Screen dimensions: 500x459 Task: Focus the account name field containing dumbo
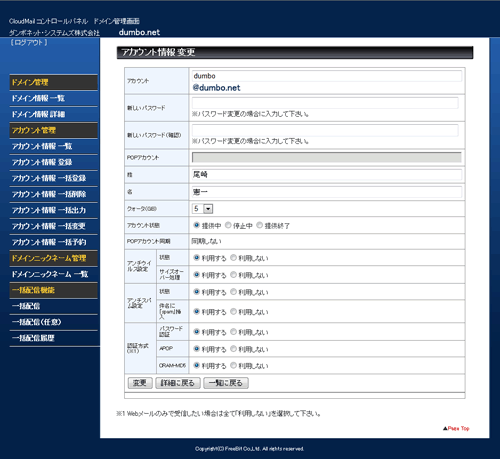click(x=327, y=76)
